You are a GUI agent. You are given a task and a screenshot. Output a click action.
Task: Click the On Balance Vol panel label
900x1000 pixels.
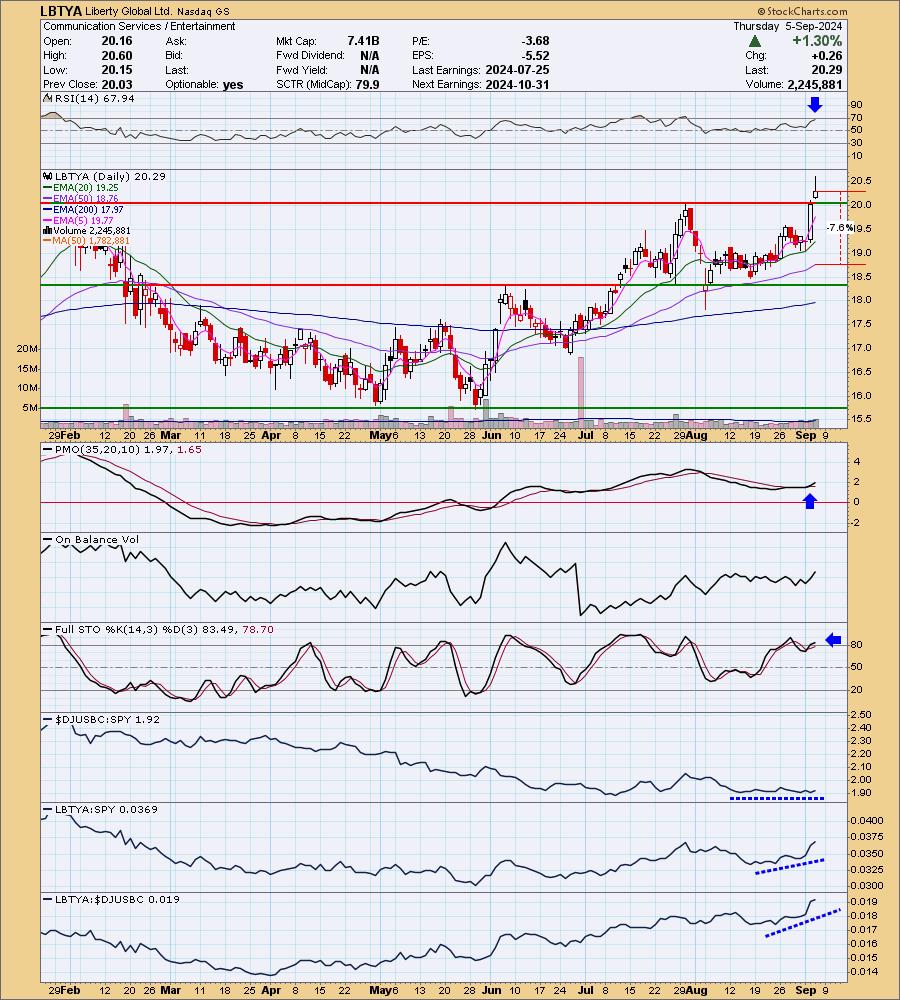91,540
